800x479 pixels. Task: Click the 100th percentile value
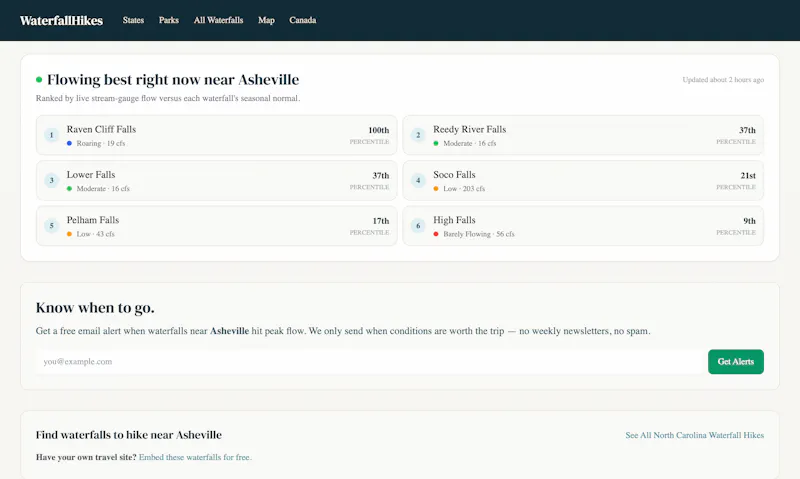(x=379, y=130)
